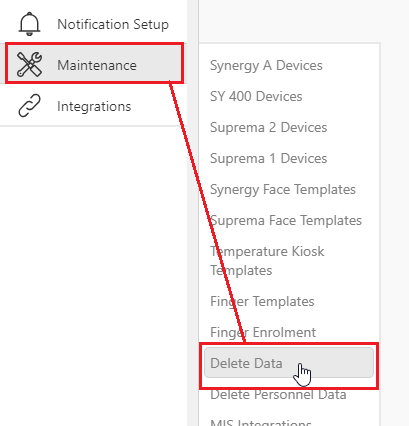Viewport: 409px width, 426px height.
Task: Open MIS Integrations at submenu bottom
Action: click(261, 422)
